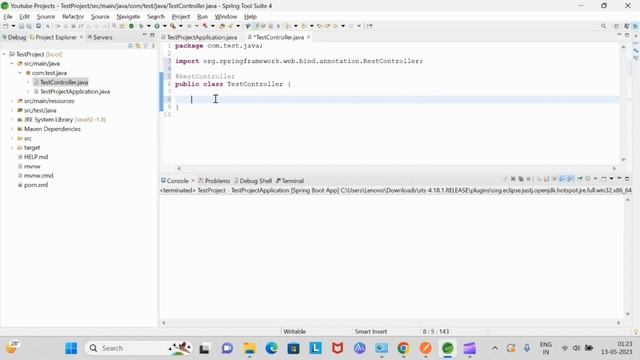Expand JRE System Library node

pos(12,120)
